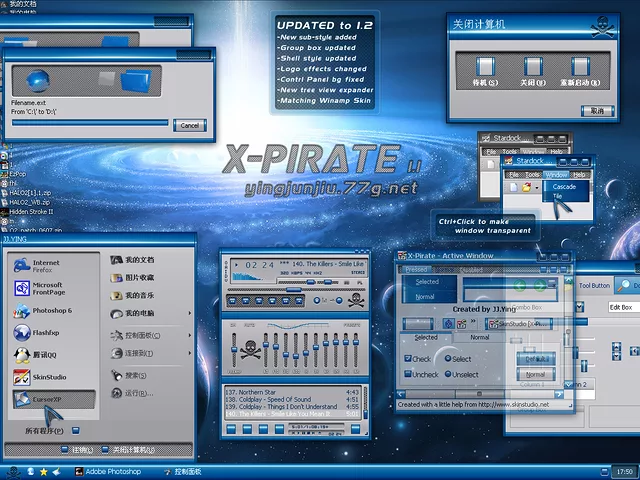Viewport: 640px width, 480px height.
Task: Select CursorXP in the start menu
Action: click(45, 399)
